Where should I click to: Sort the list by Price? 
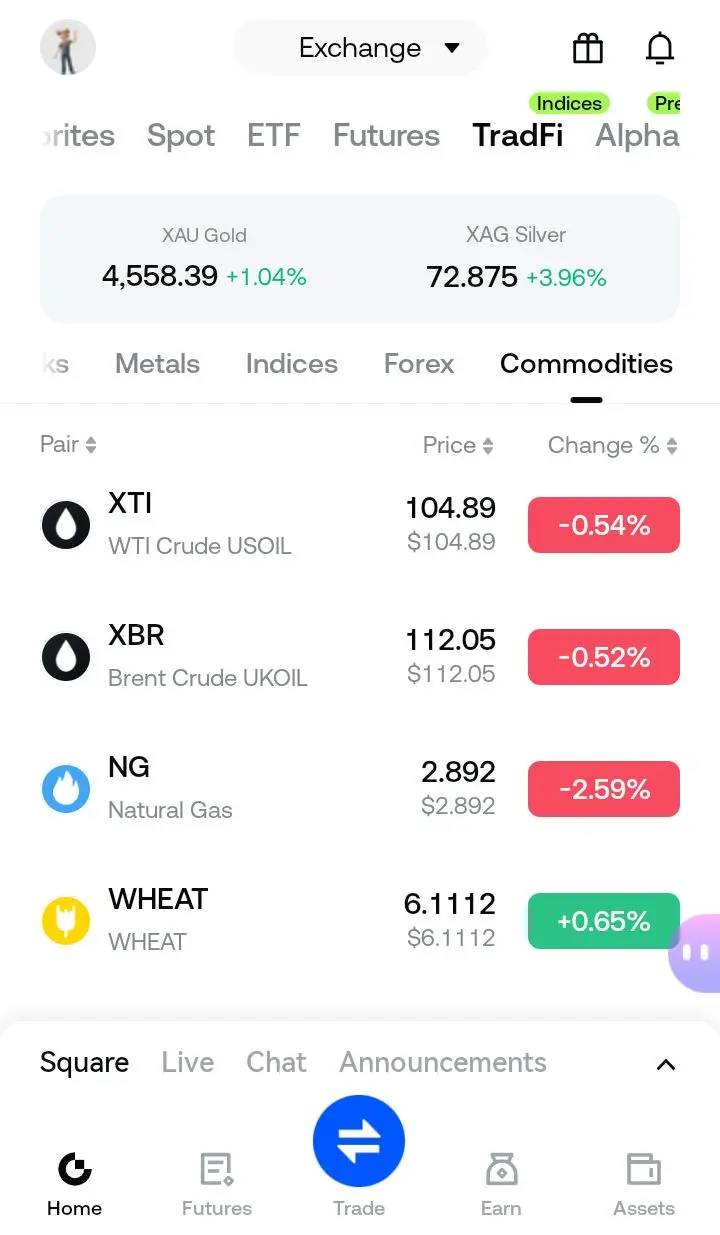tap(458, 446)
